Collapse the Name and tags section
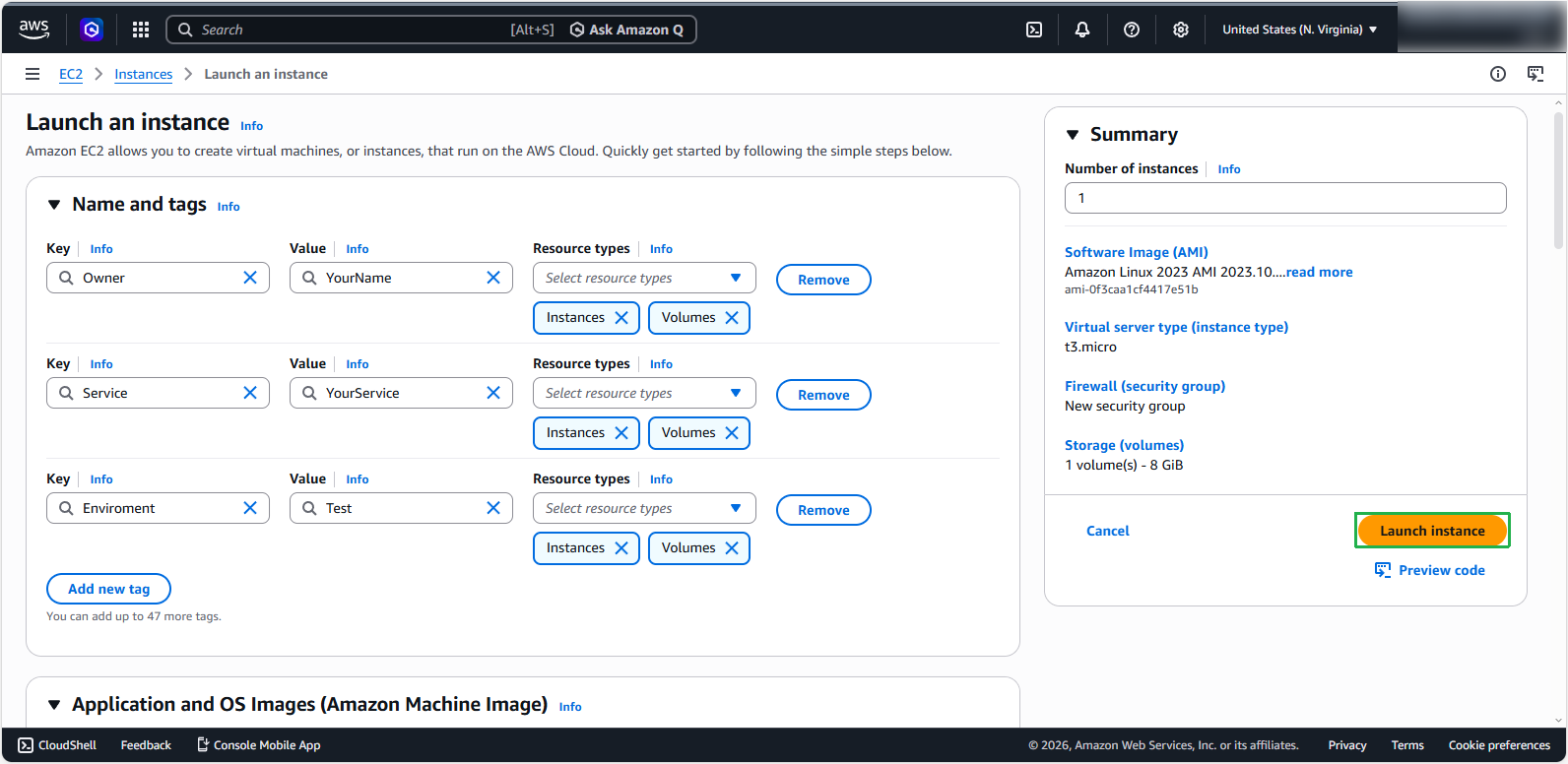The width and height of the screenshot is (1568, 764). tap(54, 205)
